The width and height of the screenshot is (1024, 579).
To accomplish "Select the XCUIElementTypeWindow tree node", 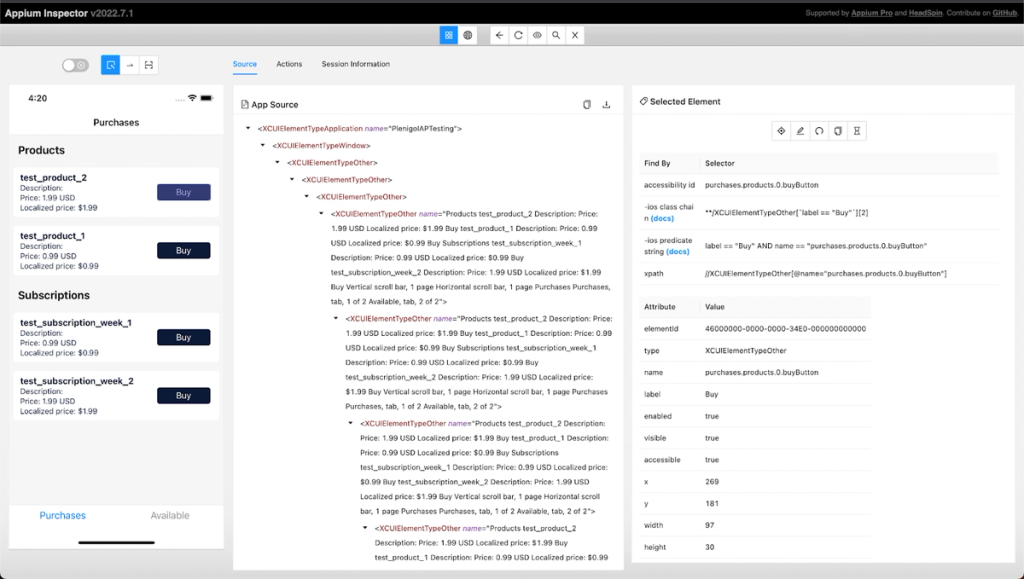I will (x=321, y=146).
